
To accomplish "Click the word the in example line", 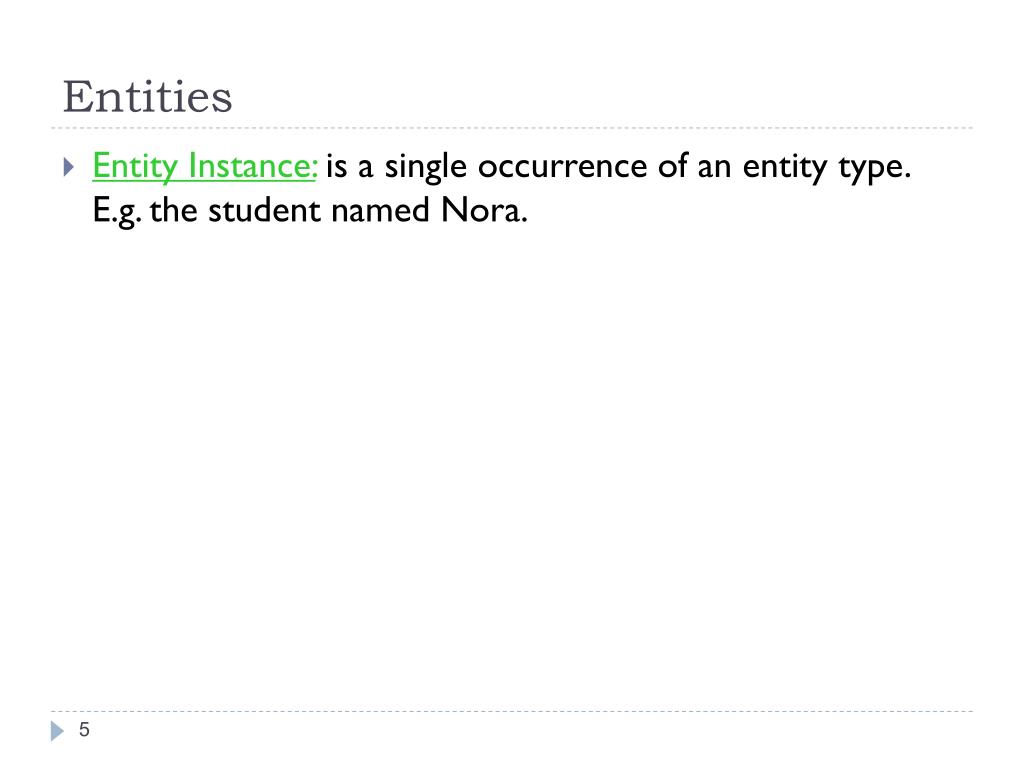I will point(174,210).
